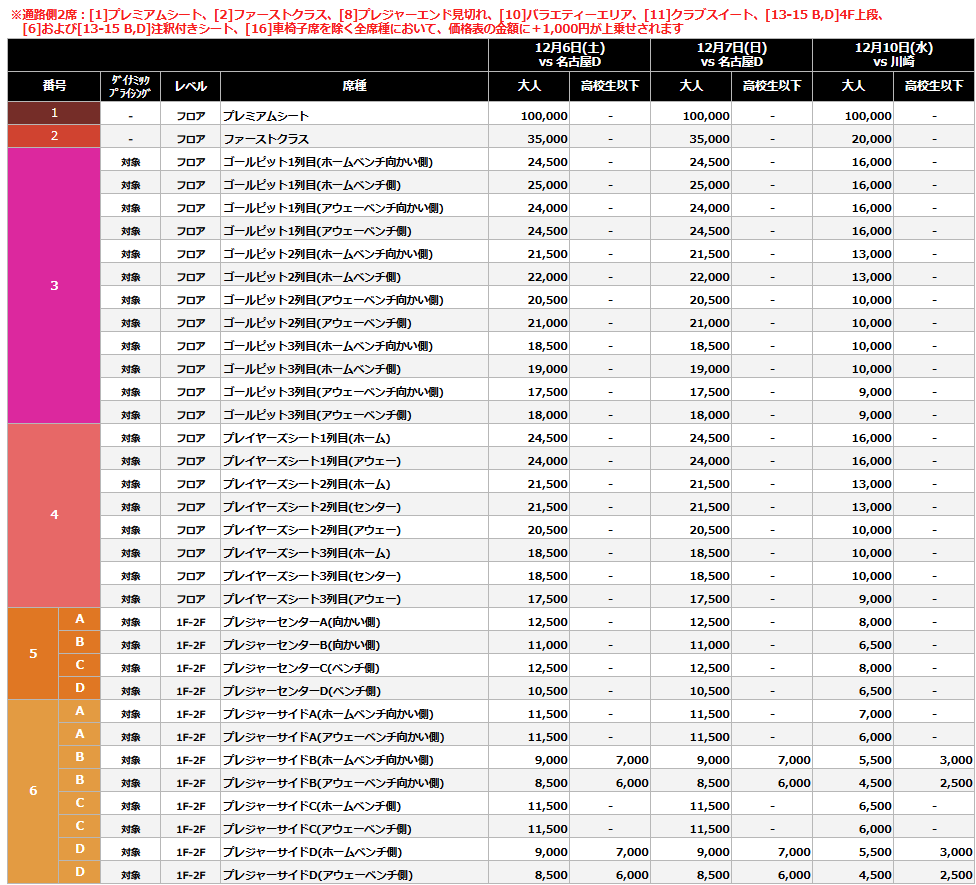Click プレジャーセンターA(向かい側) seat name

(301, 622)
